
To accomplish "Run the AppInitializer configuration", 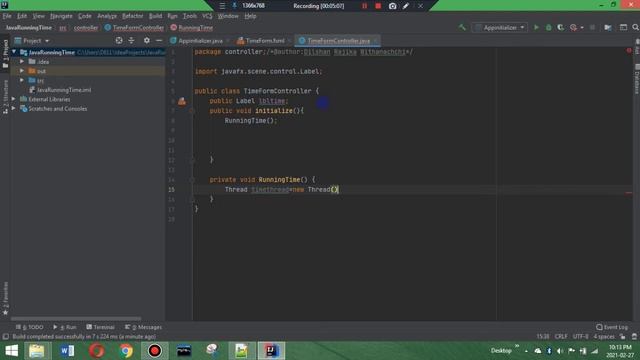I will tap(536, 27).
